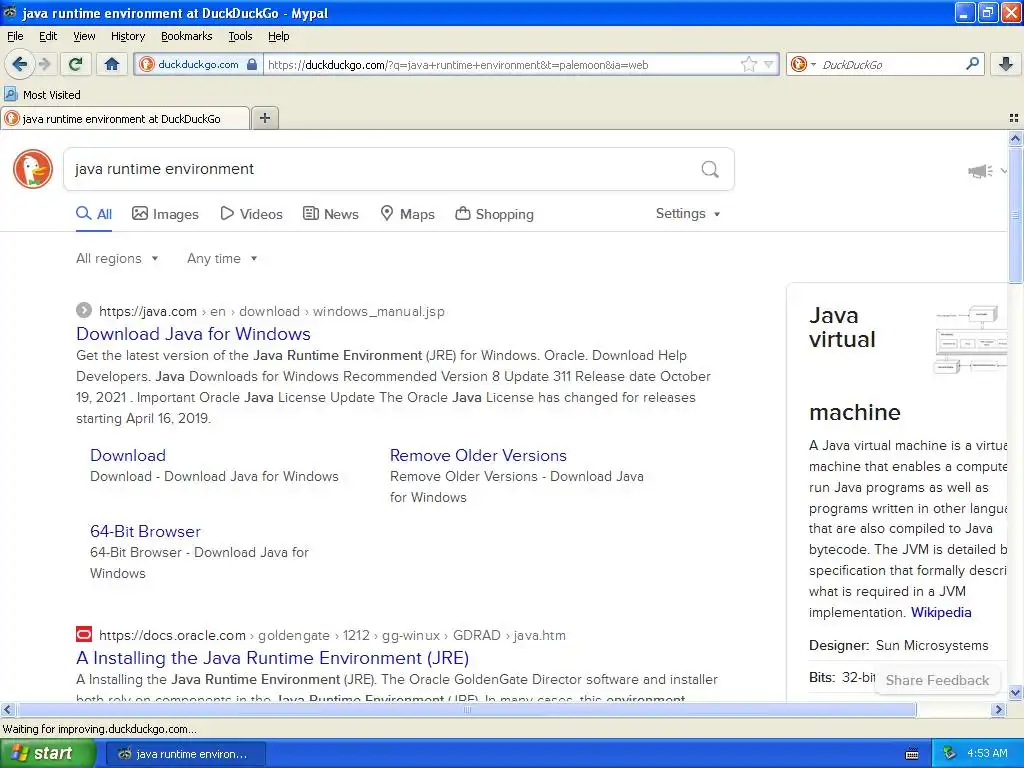Click the tab groups grid icon

pos(1014,118)
